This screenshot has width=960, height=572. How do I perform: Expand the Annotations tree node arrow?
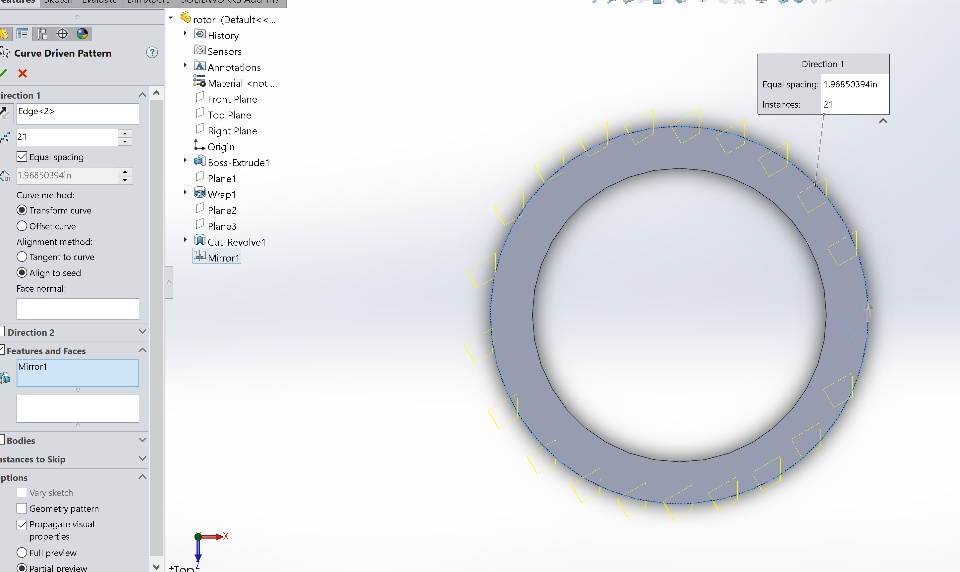point(185,66)
